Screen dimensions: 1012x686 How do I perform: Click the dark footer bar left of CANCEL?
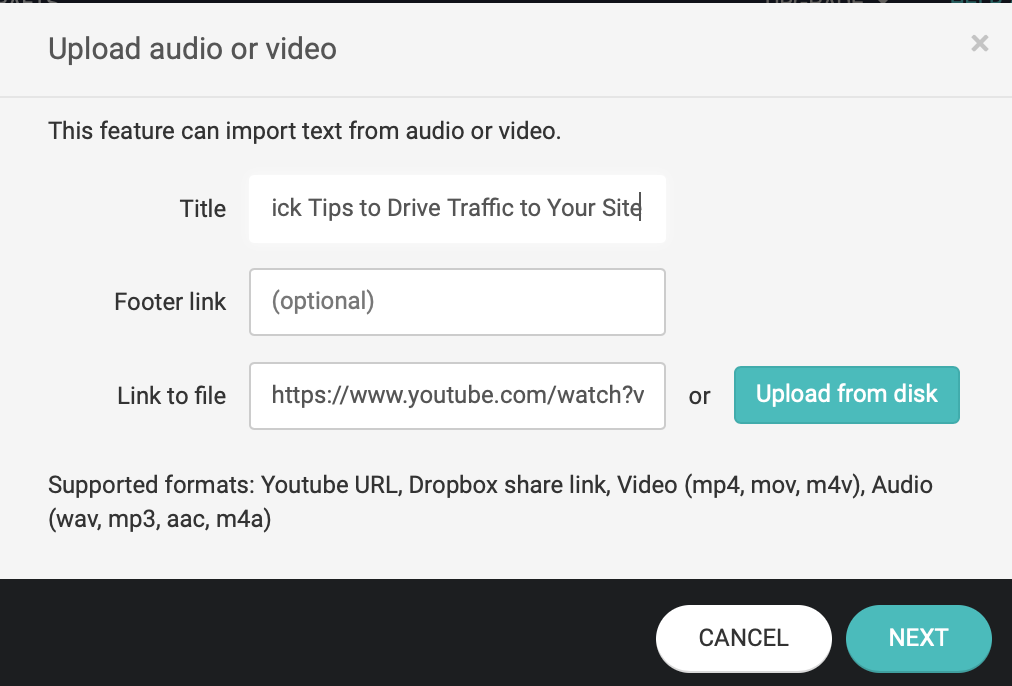click(323, 632)
